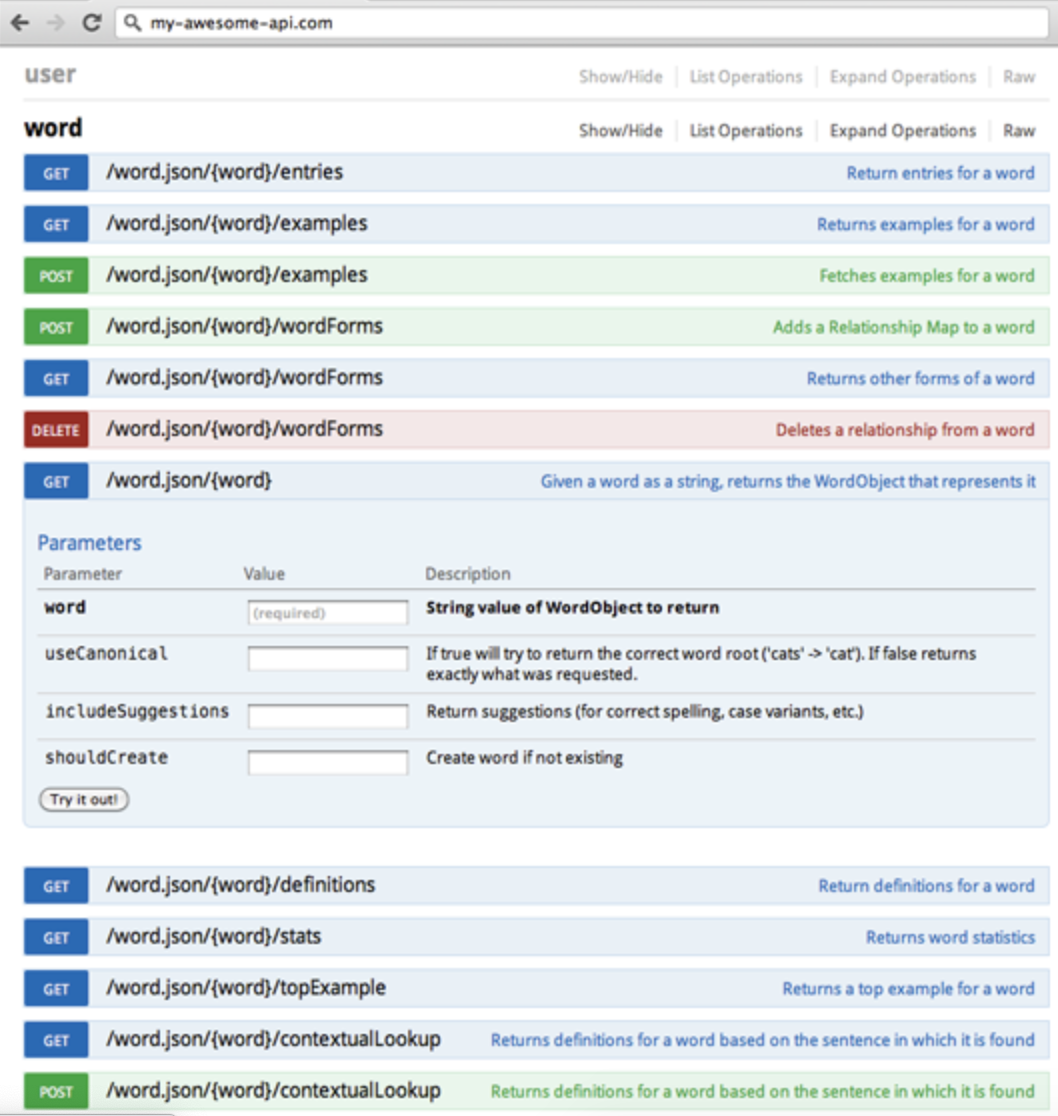
Task: Click POST badge for /word.json/{word}/examples
Action: [x=56, y=276]
